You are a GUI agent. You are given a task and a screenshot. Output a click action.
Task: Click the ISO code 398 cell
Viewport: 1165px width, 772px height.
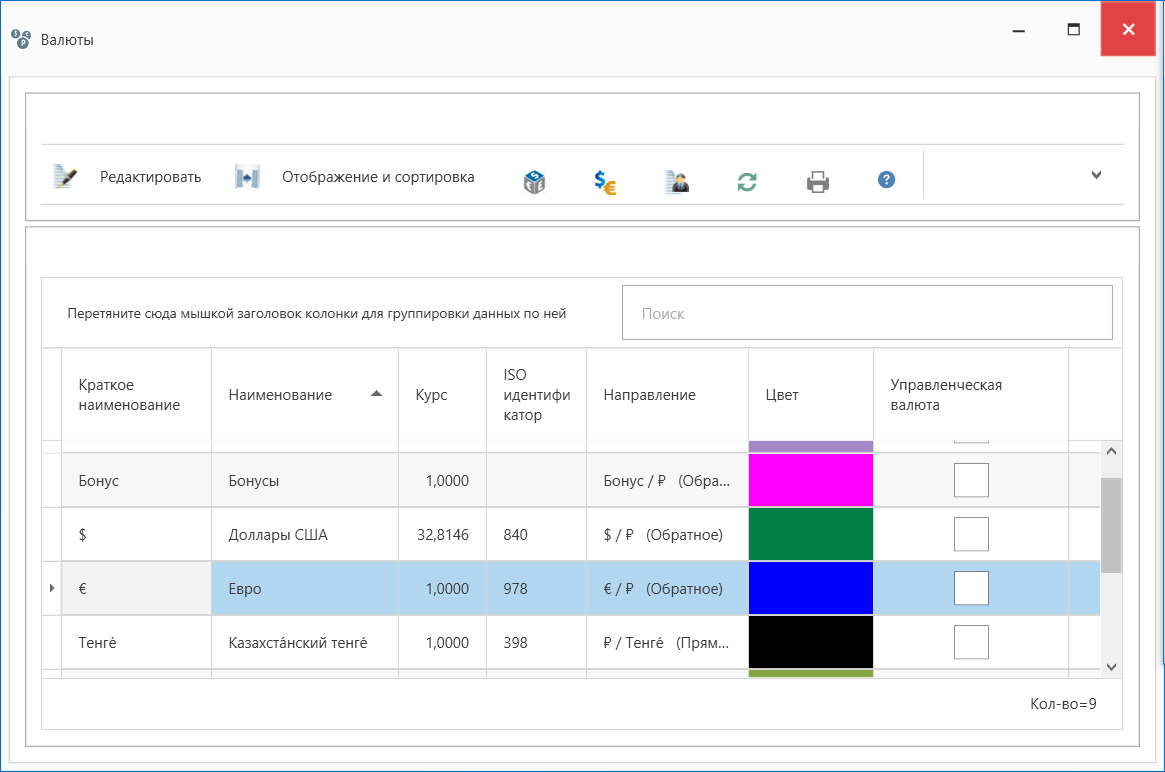point(536,642)
